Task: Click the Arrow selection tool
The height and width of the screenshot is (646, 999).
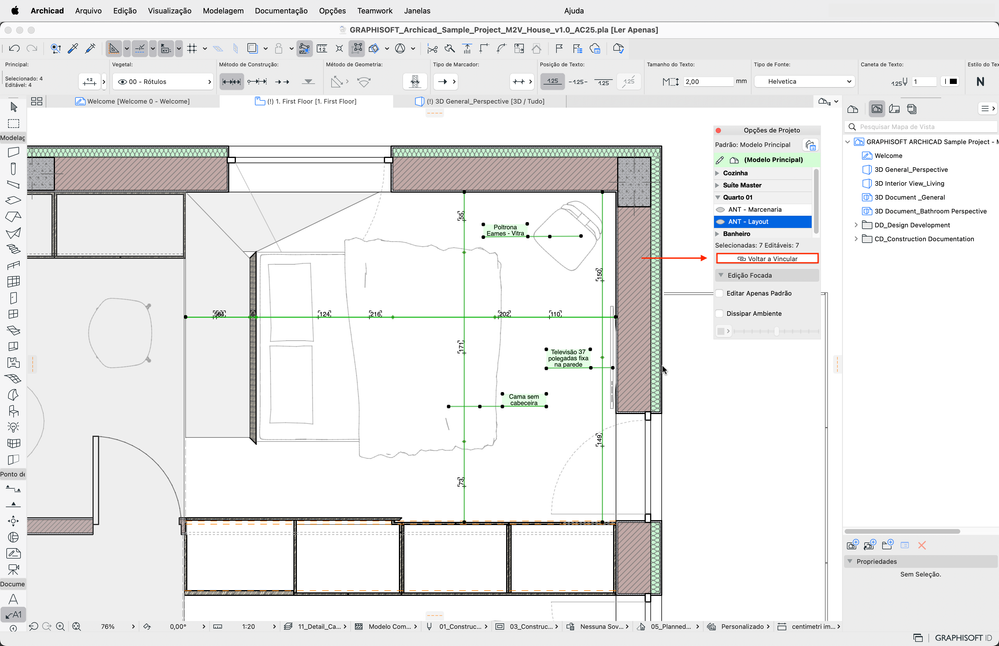Action: click(x=13, y=107)
